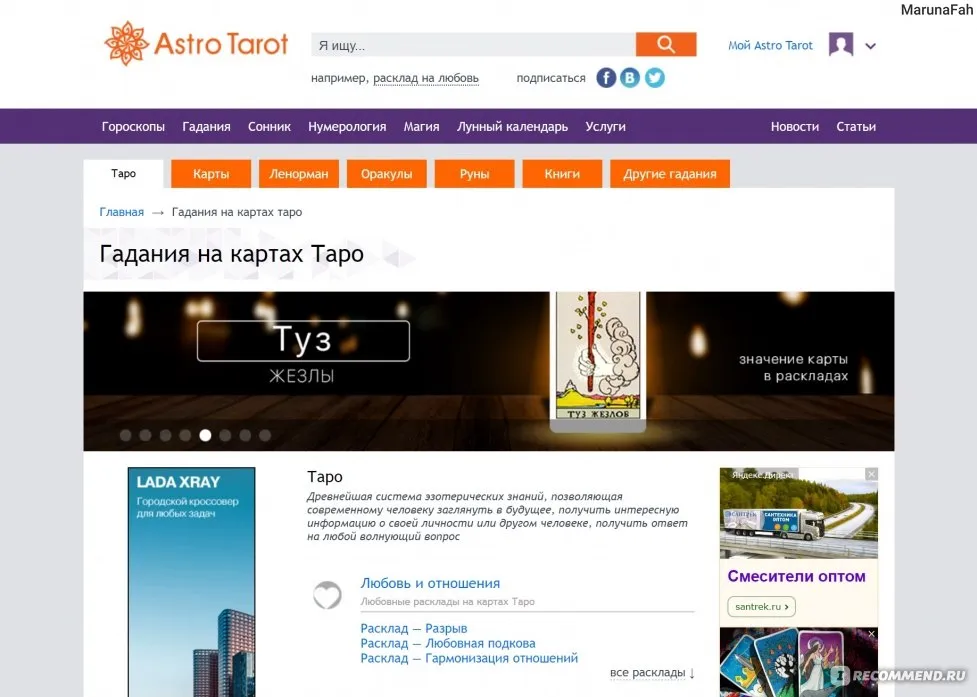This screenshot has width=977, height=697.
Task: Switch to the Другие гадания tab
Action: [670, 174]
